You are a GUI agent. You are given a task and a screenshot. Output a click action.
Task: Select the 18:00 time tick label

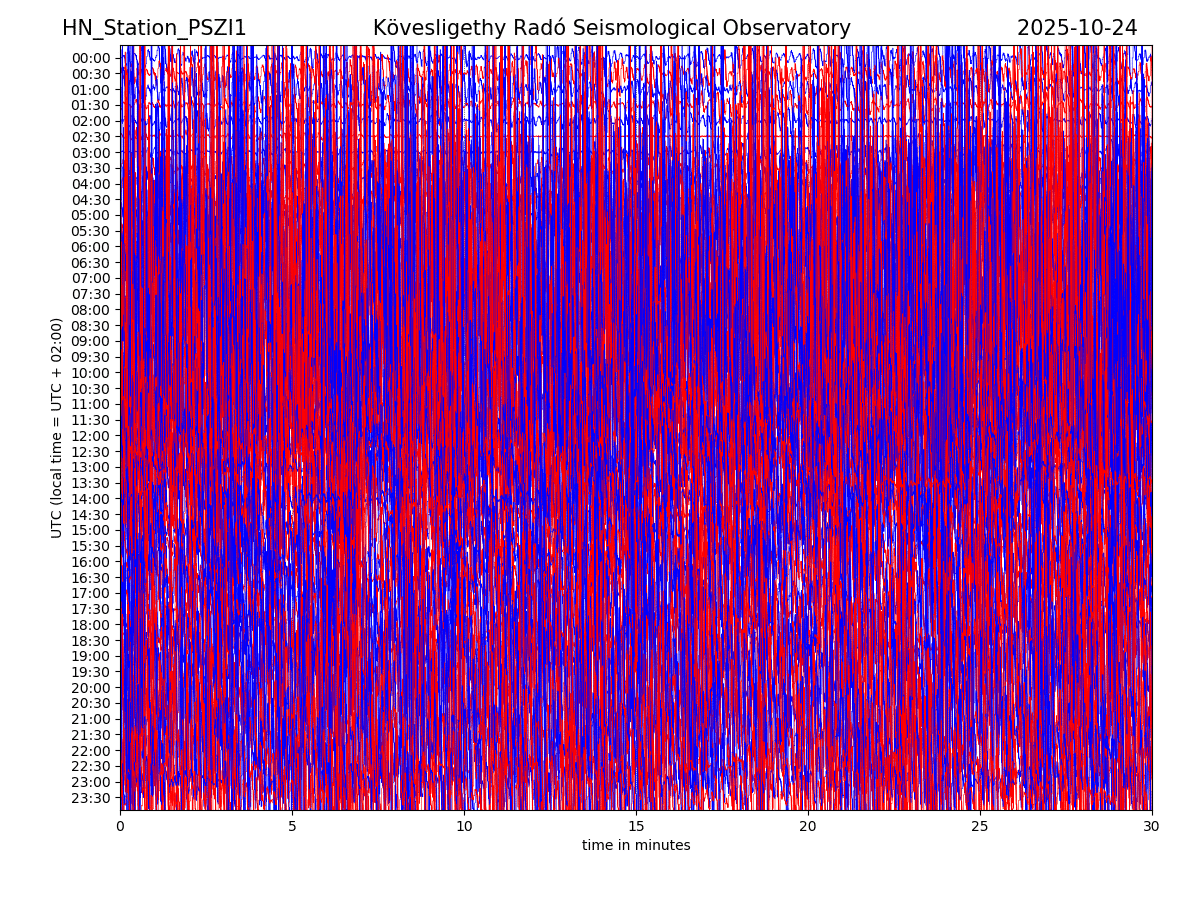click(90, 625)
